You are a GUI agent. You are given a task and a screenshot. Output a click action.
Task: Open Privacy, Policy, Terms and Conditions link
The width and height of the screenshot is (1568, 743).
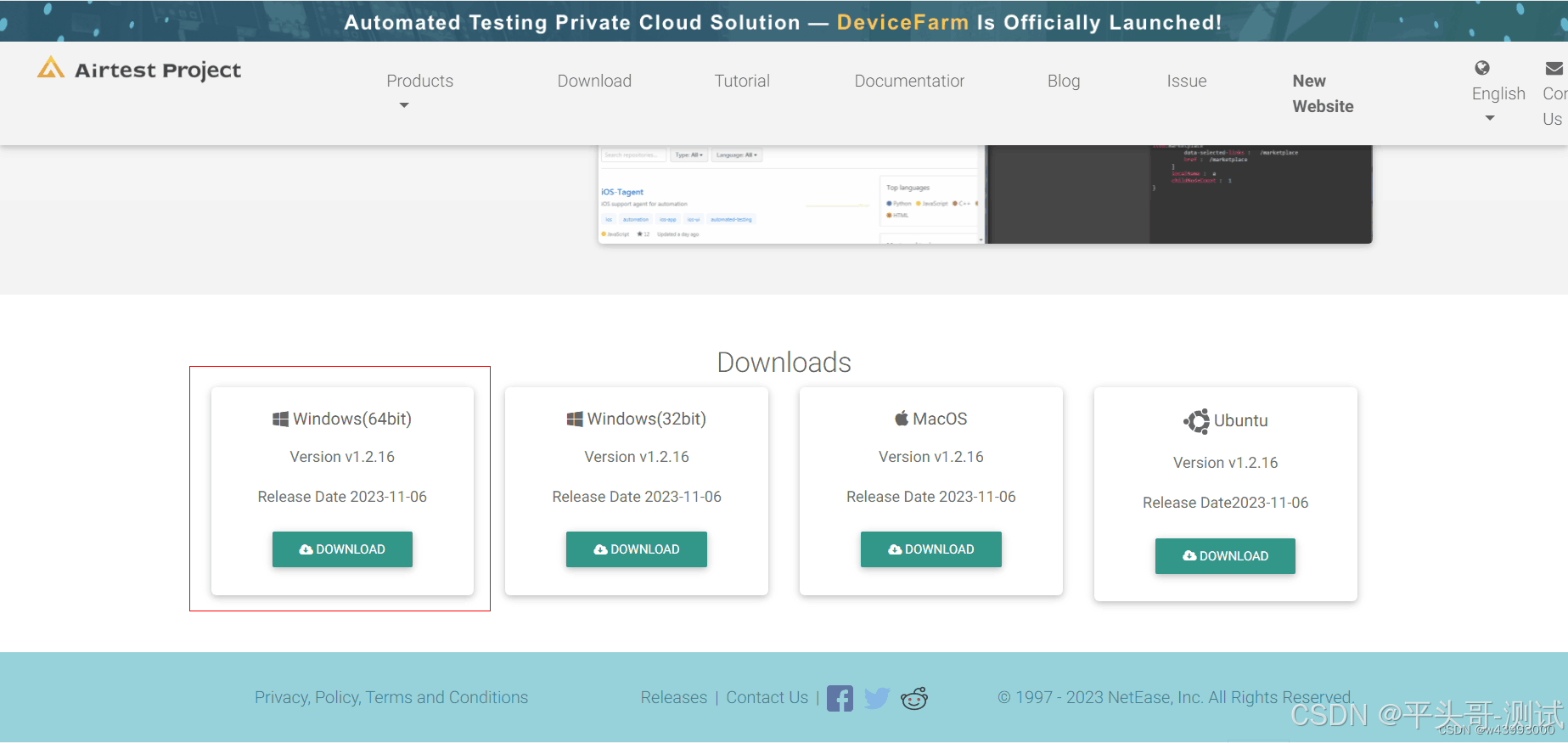coord(391,697)
